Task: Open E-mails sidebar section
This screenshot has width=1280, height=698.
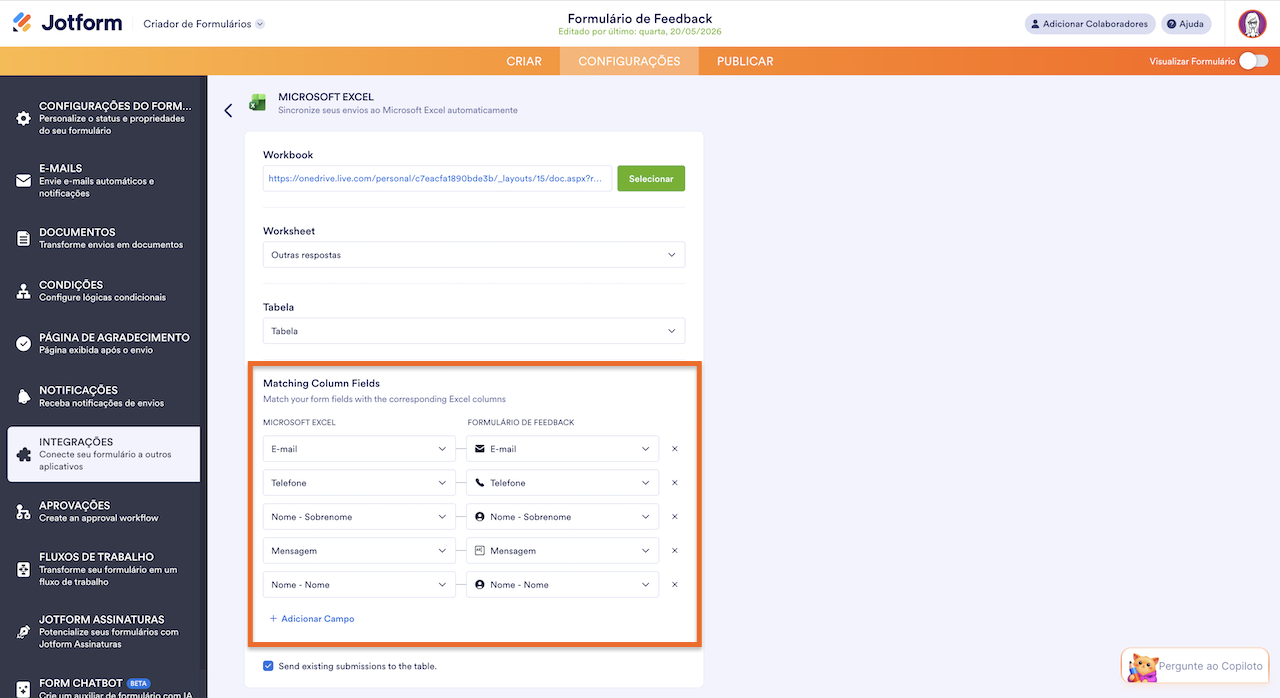Action: pos(103,181)
